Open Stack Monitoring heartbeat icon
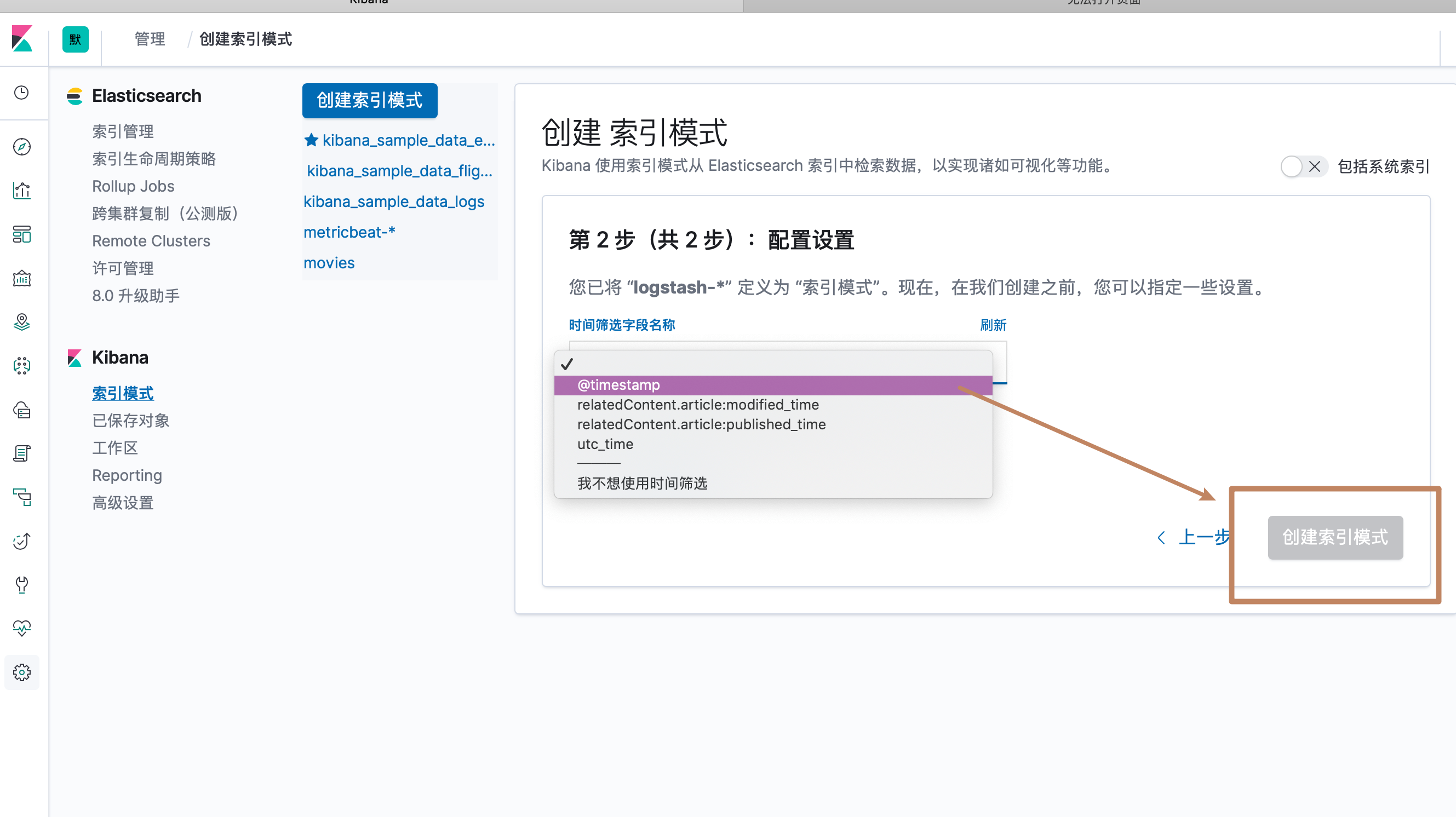Image resolution: width=1456 pixels, height=817 pixels. (21, 628)
